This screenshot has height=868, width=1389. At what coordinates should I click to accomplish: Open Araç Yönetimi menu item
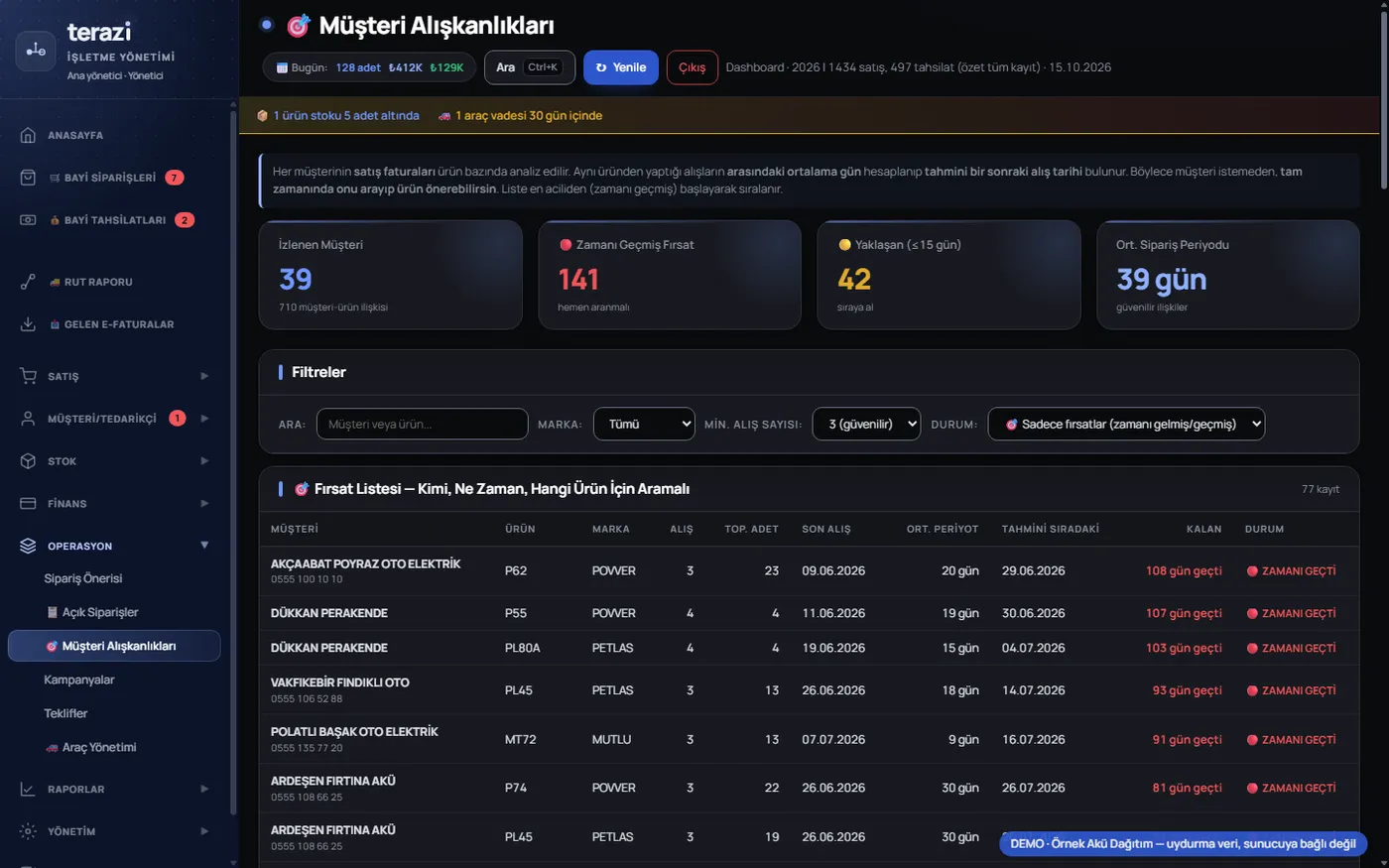point(91,747)
